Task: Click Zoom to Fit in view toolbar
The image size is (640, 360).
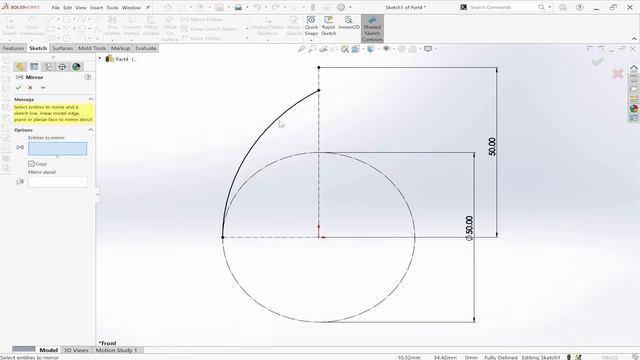Action: coord(301,49)
